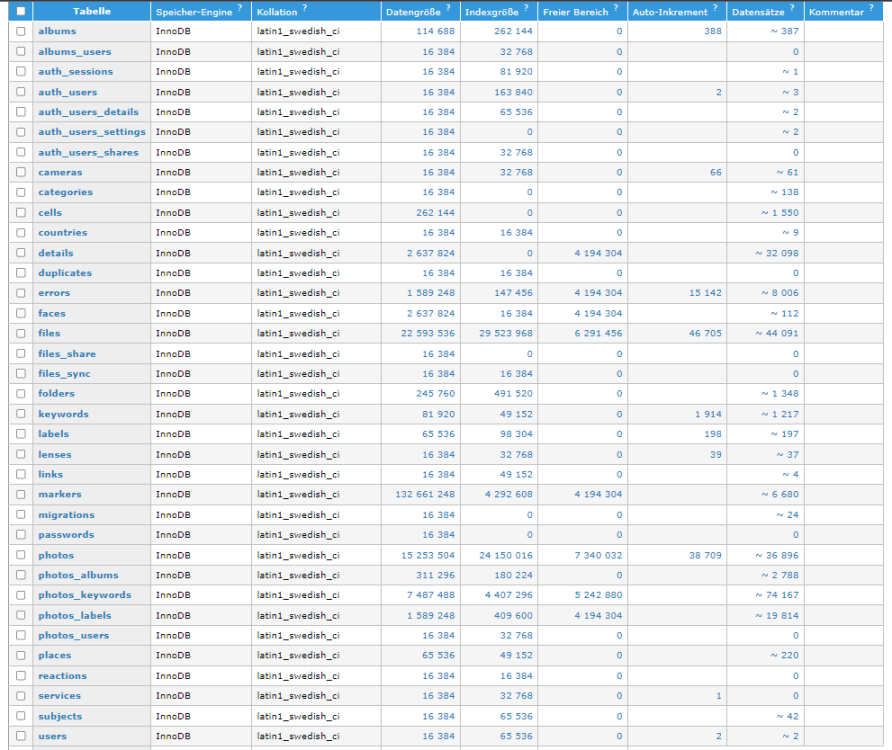The width and height of the screenshot is (892, 750).
Task: Open the albums_users table
Action: 75,52
